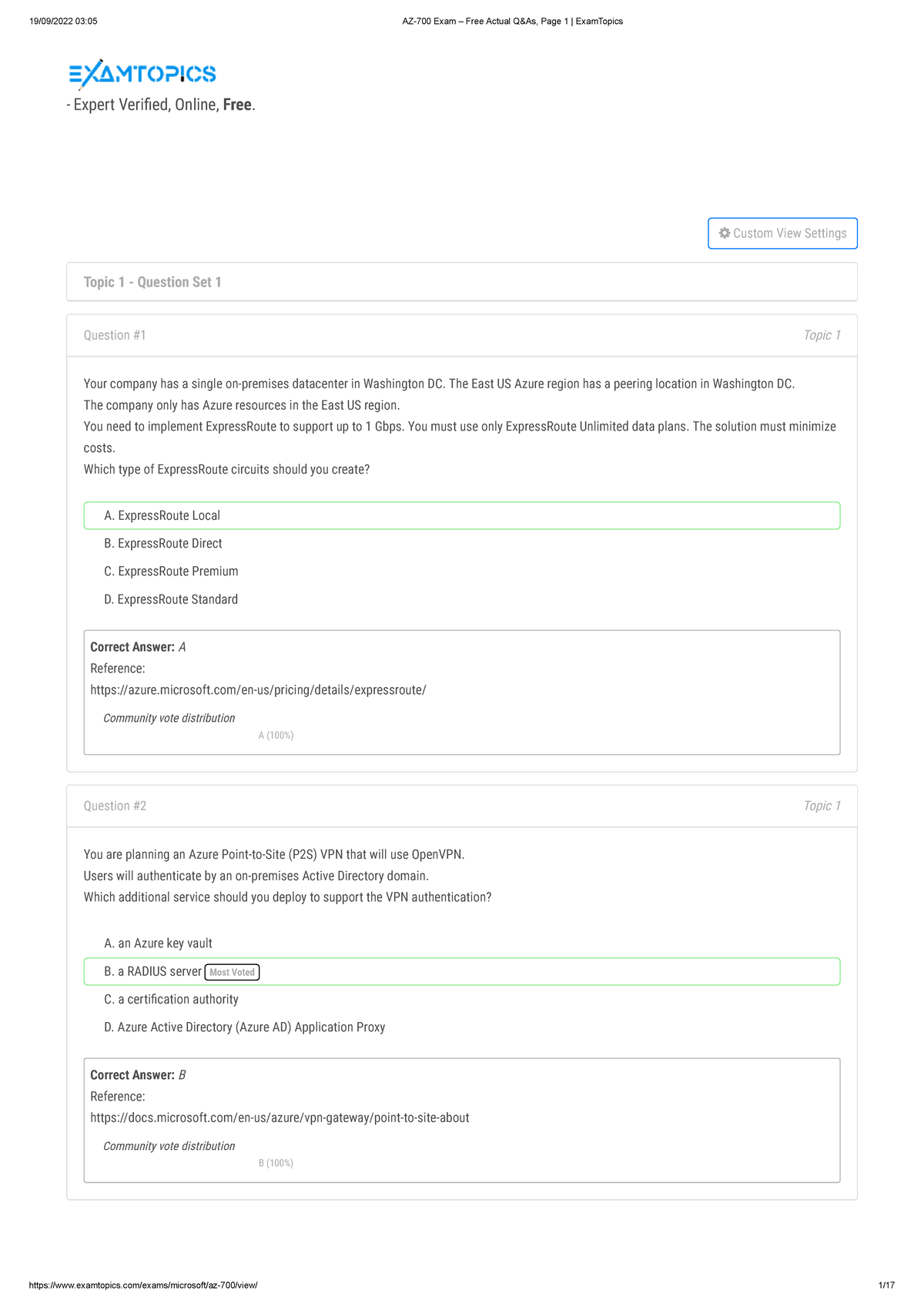Click the Question #1 heading
The width and height of the screenshot is (924, 1307).
[x=115, y=335]
